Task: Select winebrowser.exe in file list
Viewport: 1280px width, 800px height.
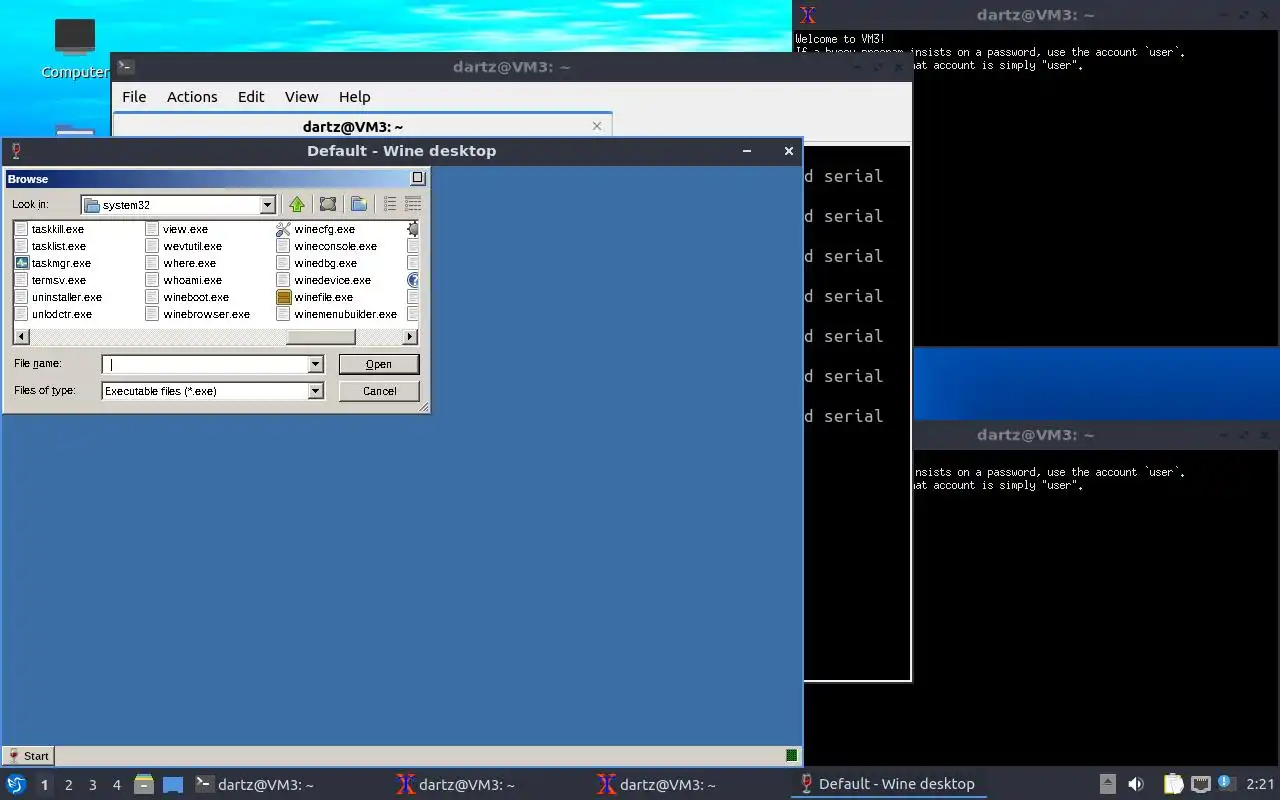Action: [206, 314]
